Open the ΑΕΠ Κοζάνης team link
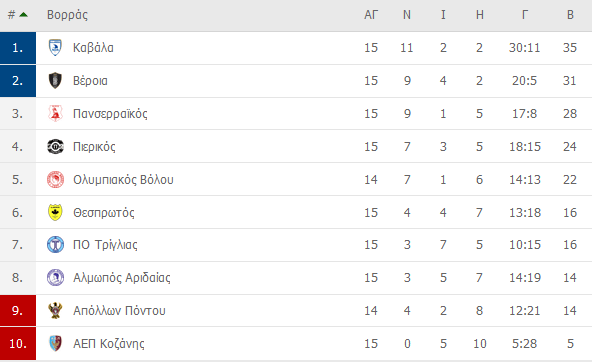Viewport: 592px width, 362px height. (109, 344)
